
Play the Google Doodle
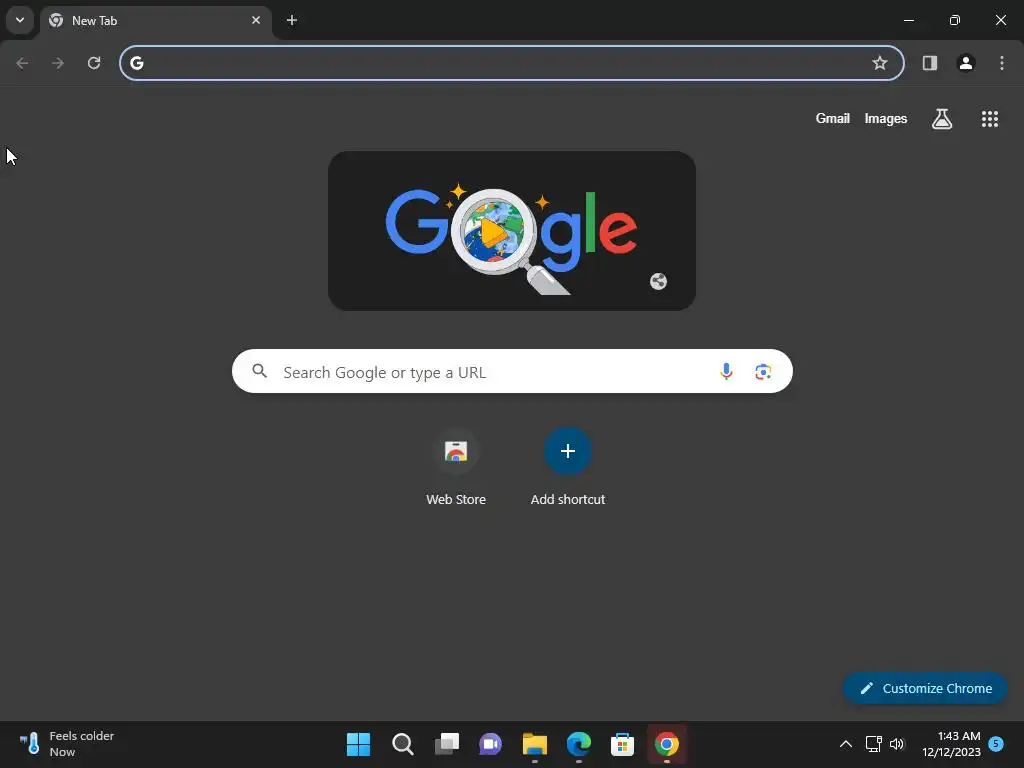tap(493, 231)
